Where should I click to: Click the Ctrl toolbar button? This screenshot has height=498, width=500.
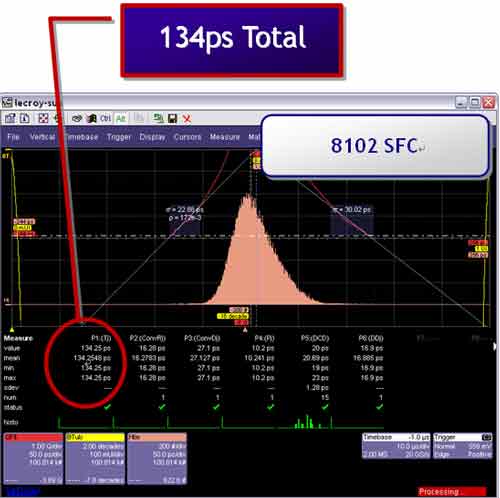105,118
